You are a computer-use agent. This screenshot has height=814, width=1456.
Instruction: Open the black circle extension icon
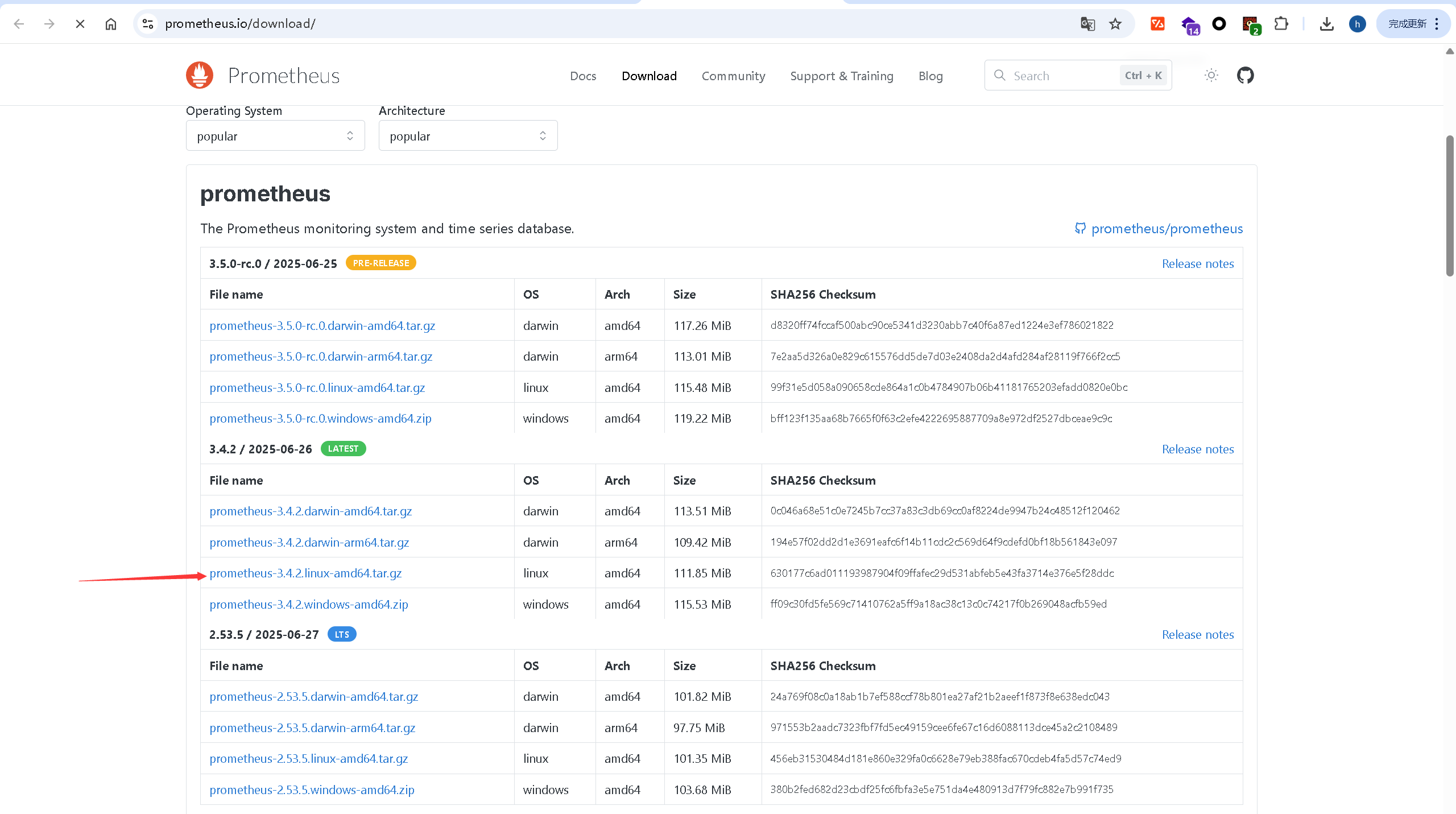pos(1219,24)
